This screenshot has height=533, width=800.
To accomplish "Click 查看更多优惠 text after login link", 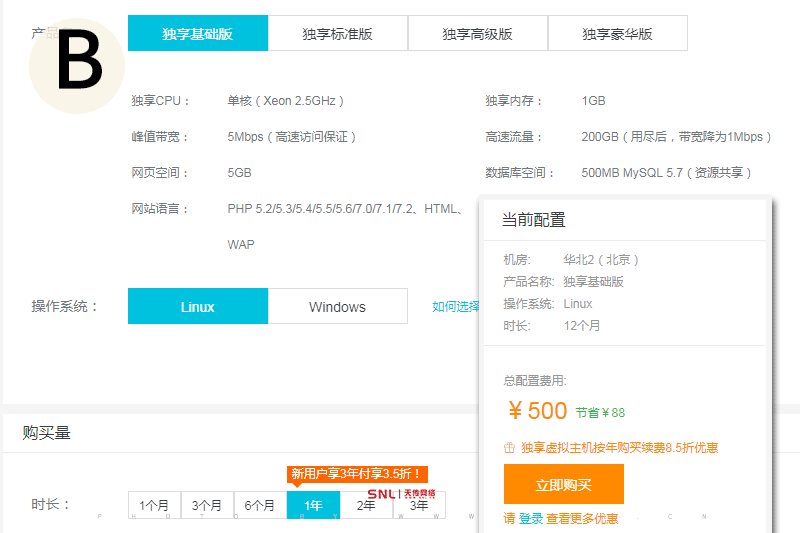I will pyautogui.click(x=582, y=519).
